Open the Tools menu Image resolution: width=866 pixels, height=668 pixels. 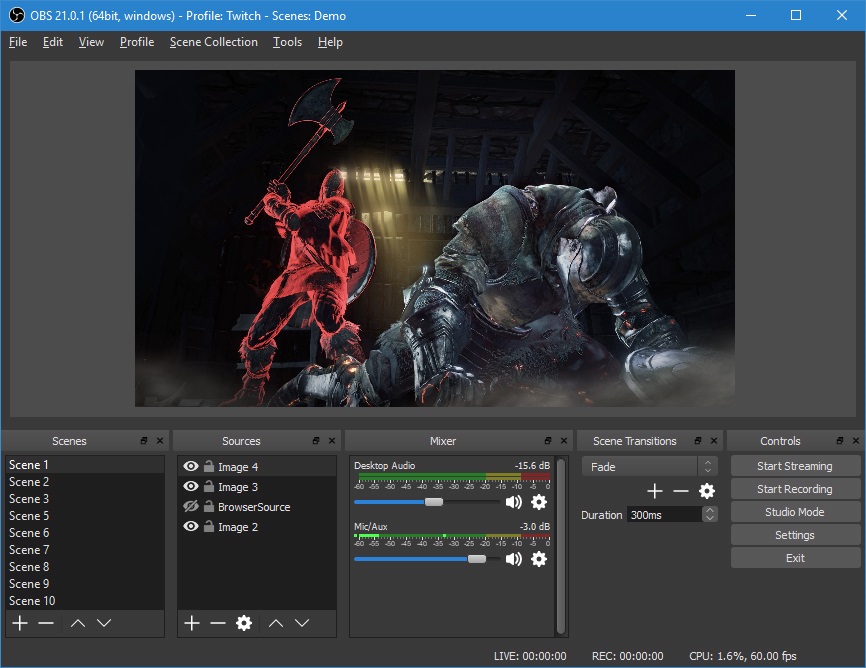tap(287, 42)
